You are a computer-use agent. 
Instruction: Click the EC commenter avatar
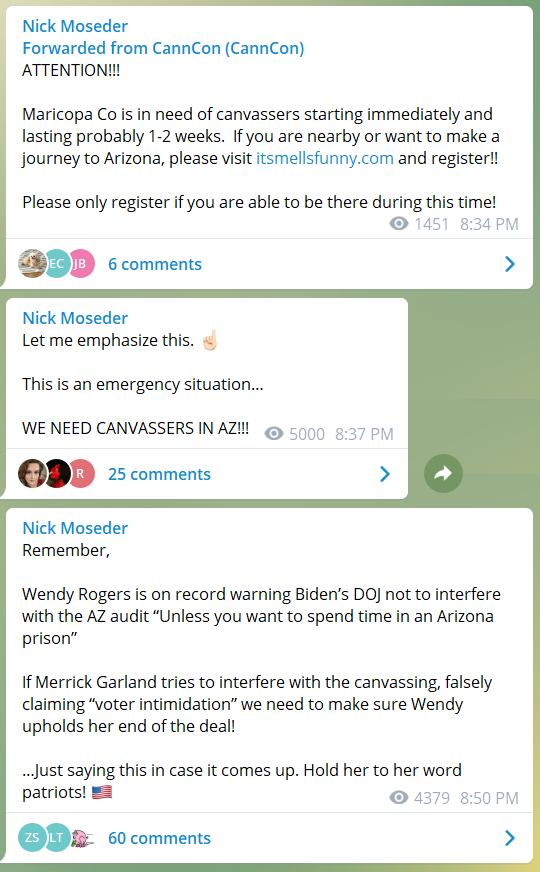click(56, 264)
